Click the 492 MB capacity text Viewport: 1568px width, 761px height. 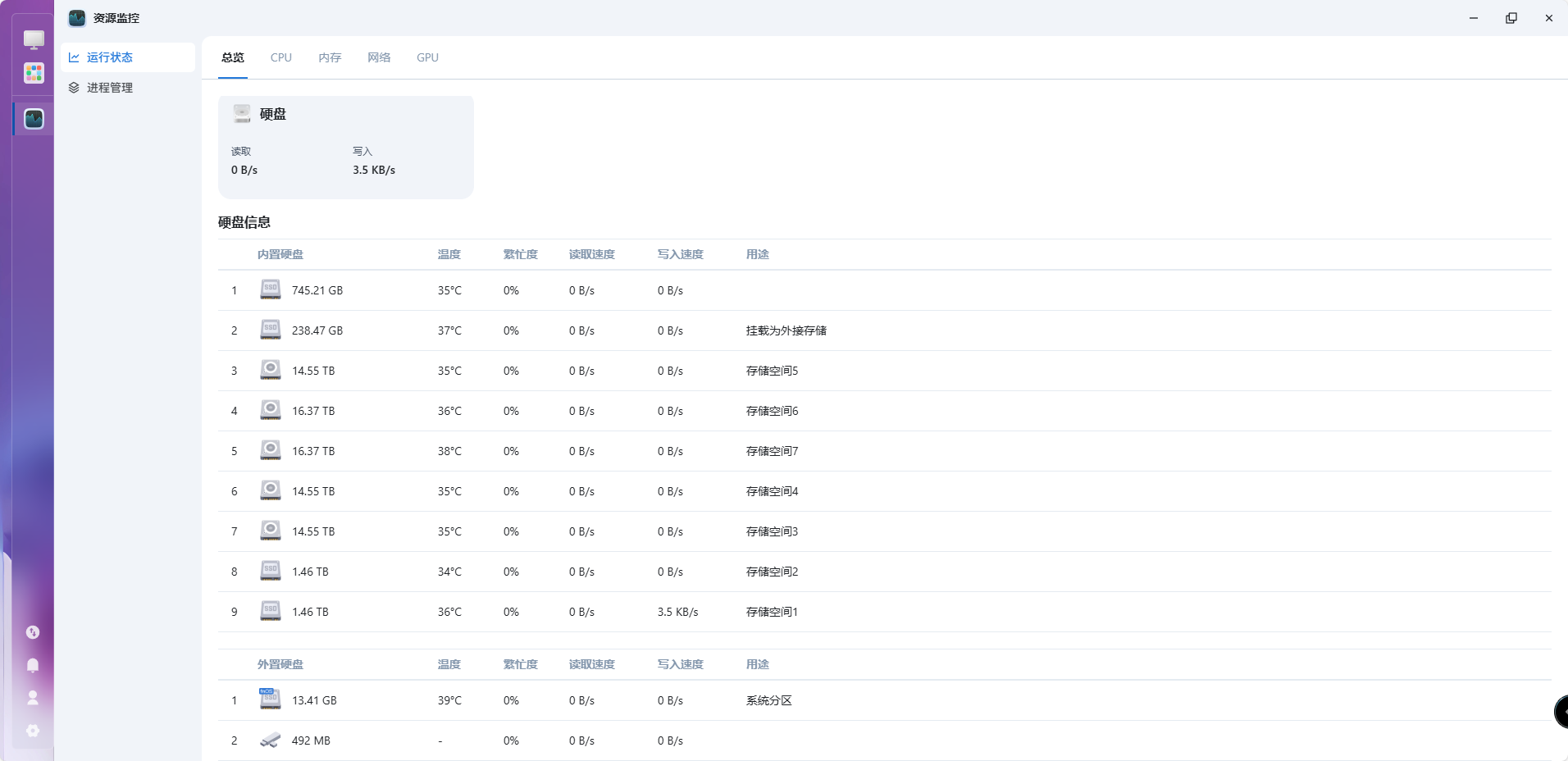(311, 740)
